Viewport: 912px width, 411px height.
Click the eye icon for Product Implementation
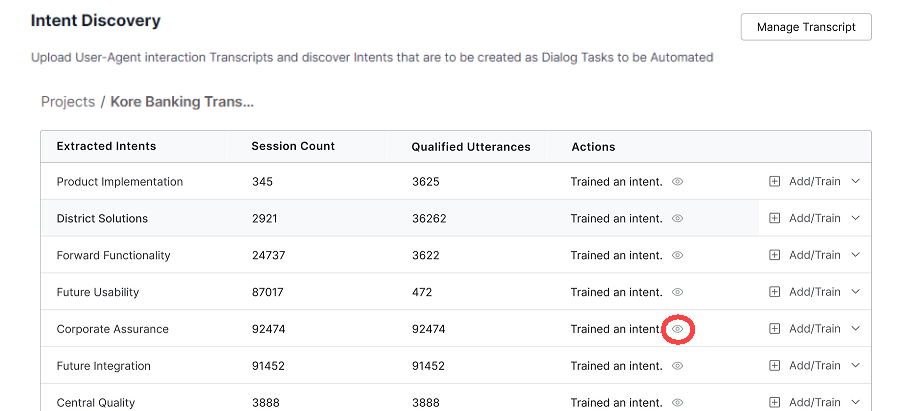pyautogui.click(x=677, y=182)
